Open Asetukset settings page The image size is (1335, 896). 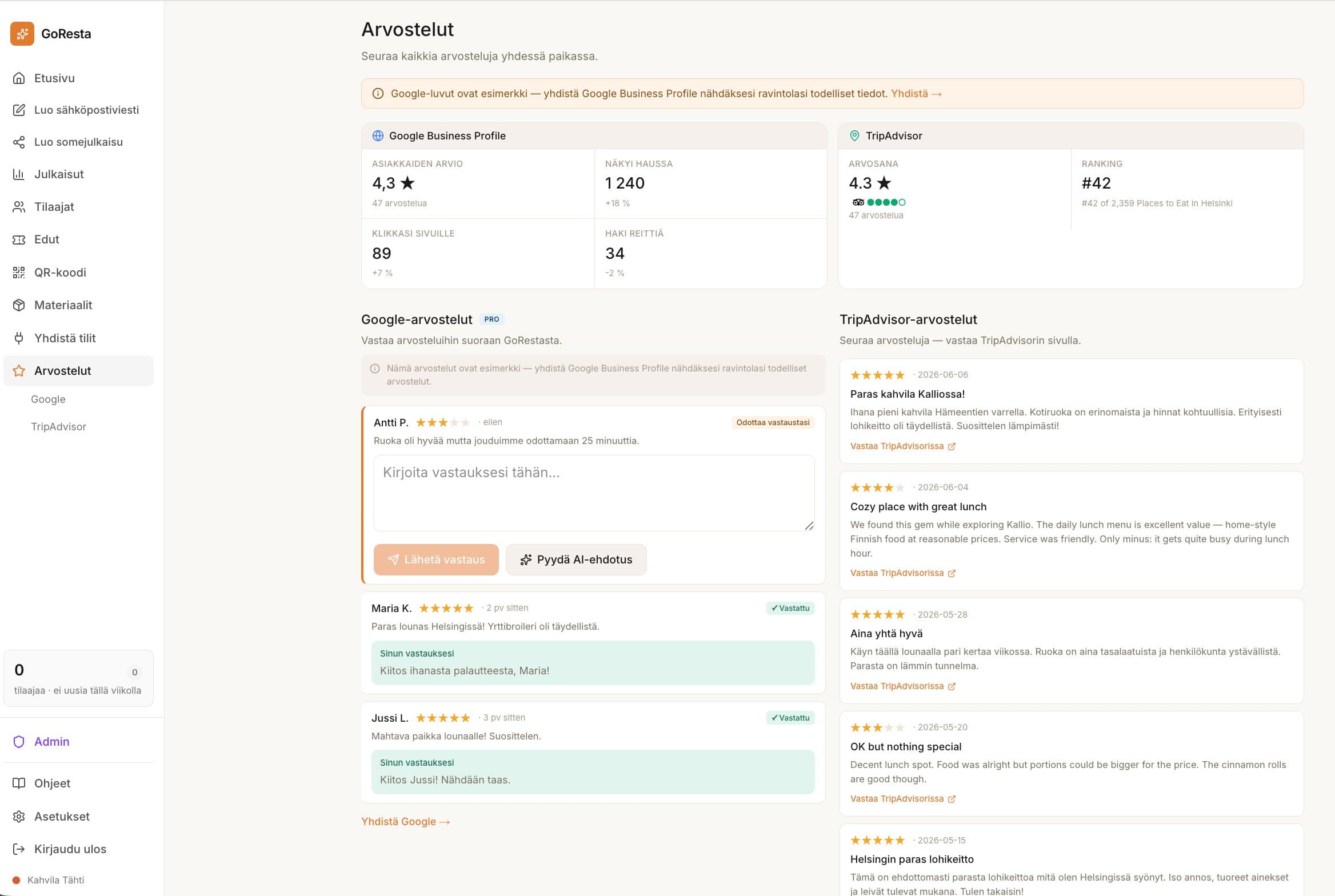click(x=79, y=817)
